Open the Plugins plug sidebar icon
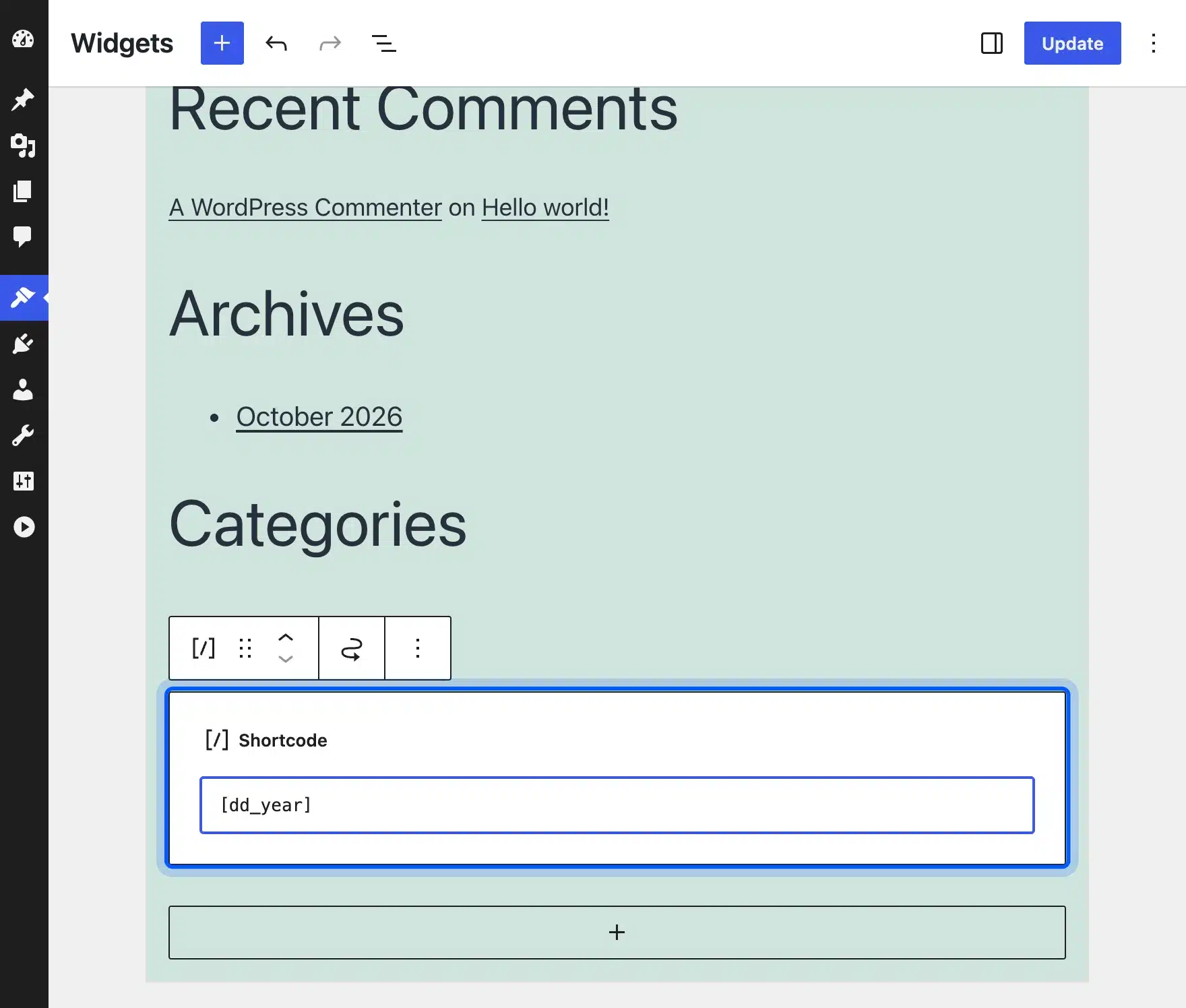 [x=24, y=344]
